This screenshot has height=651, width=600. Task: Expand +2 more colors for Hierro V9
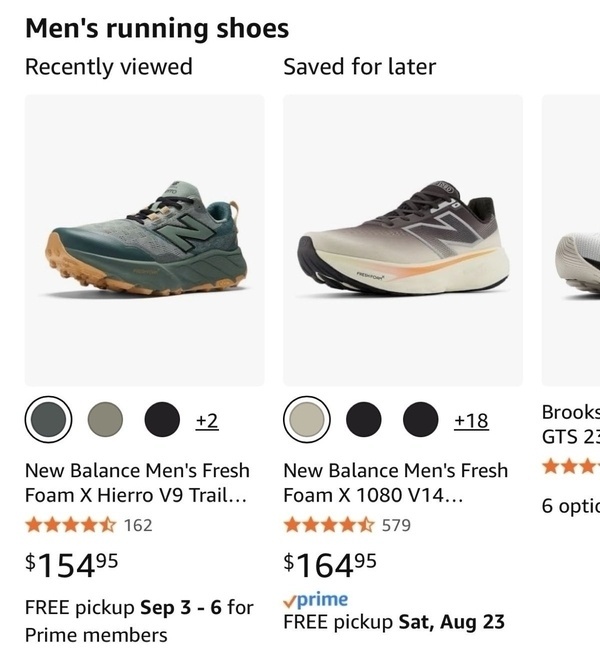tap(207, 420)
